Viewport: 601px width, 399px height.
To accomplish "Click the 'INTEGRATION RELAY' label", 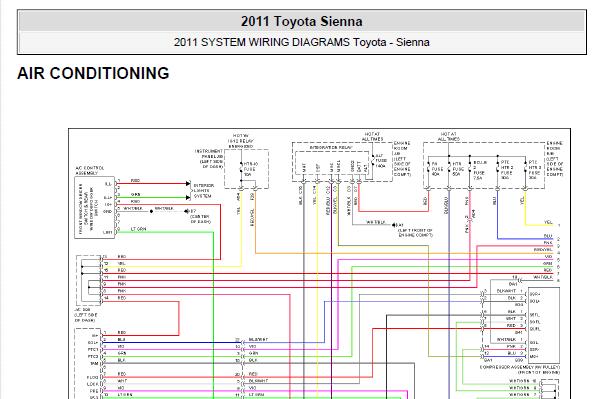I will point(331,148).
